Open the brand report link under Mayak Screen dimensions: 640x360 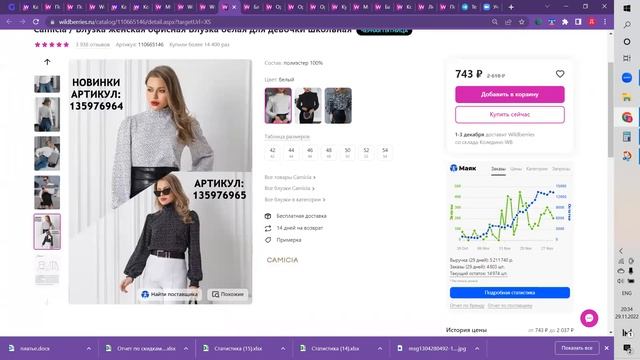(x=467, y=306)
